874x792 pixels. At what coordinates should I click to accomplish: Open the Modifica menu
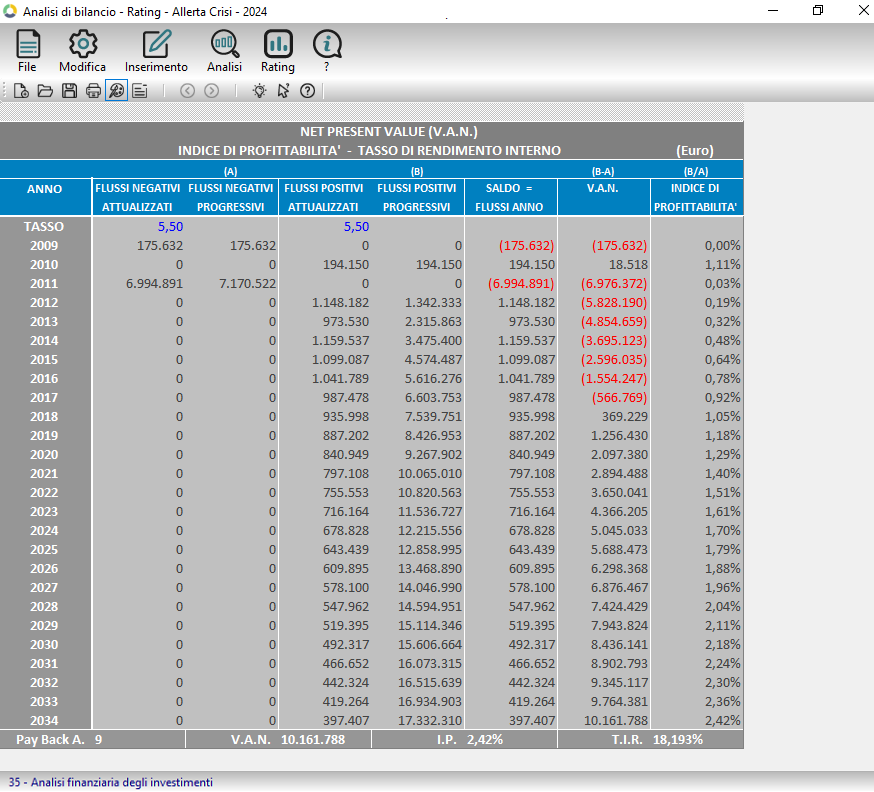pyautogui.click(x=82, y=51)
